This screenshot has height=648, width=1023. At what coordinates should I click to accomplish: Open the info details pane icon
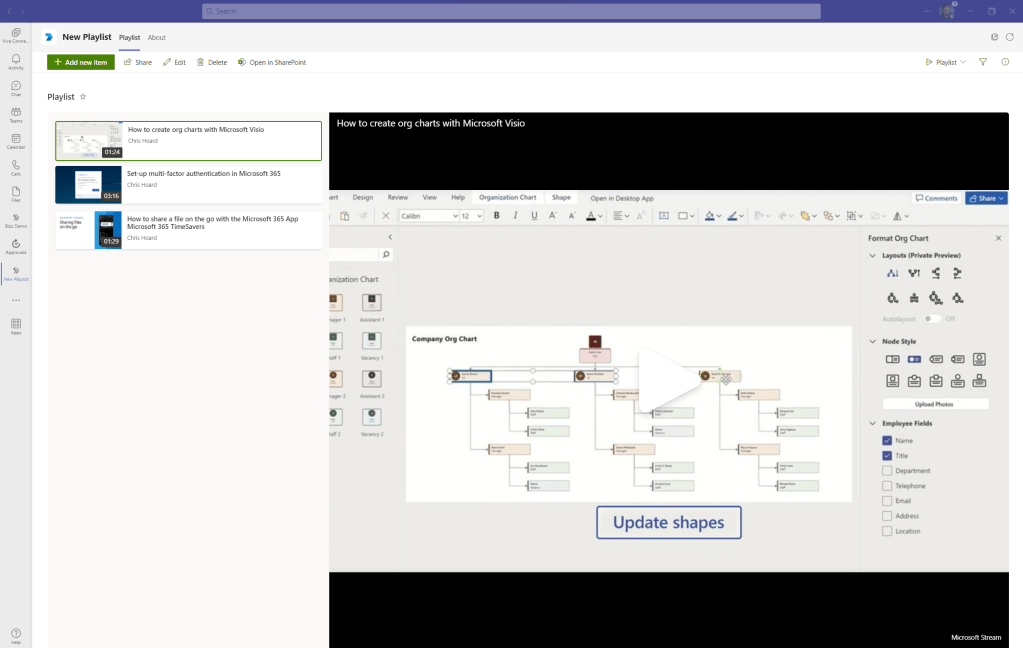1005,62
